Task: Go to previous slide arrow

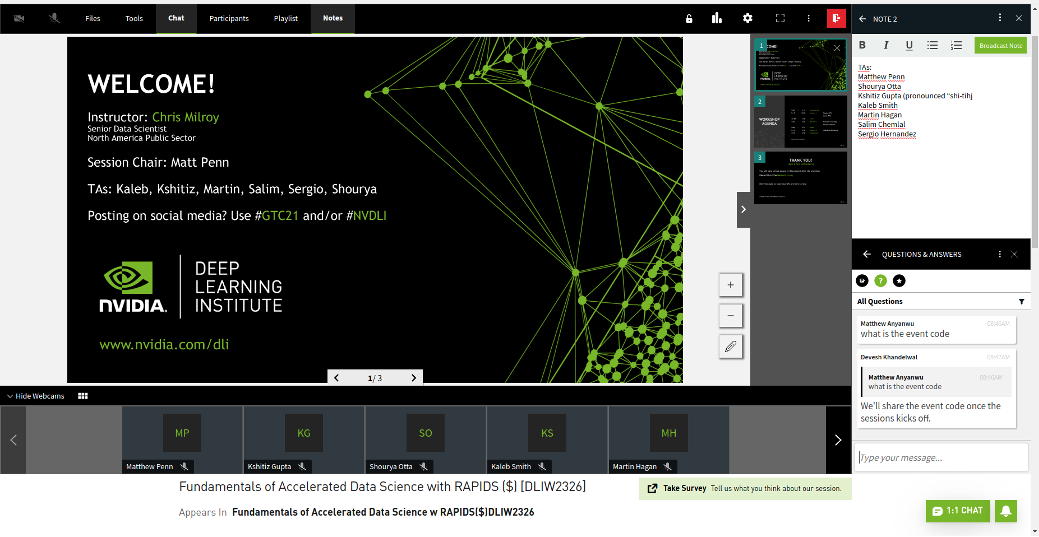Action: point(337,378)
